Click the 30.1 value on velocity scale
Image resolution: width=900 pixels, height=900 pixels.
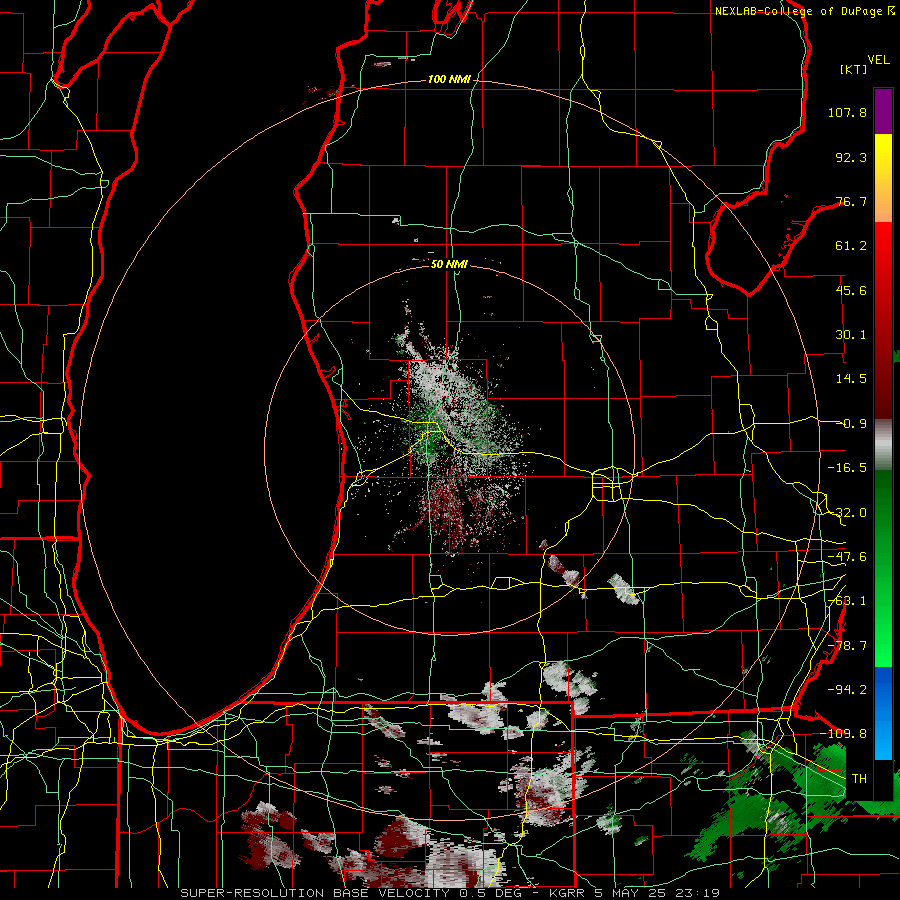(851, 335)
